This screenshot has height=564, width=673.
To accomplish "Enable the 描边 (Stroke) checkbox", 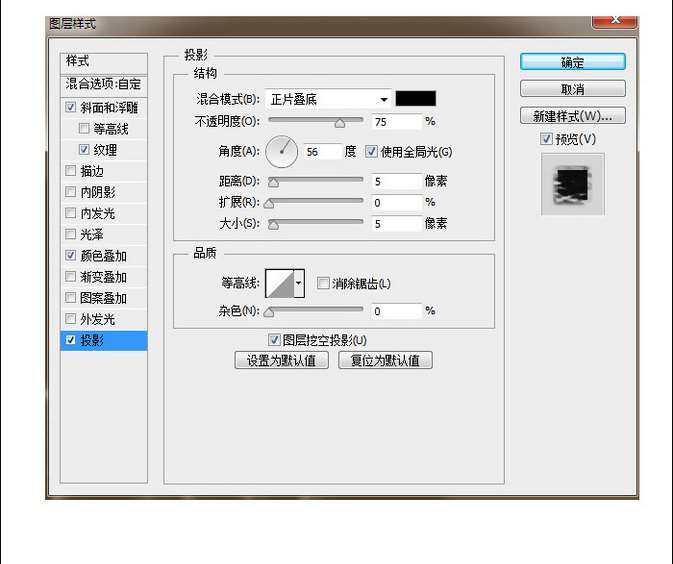I will pos(70,171).
